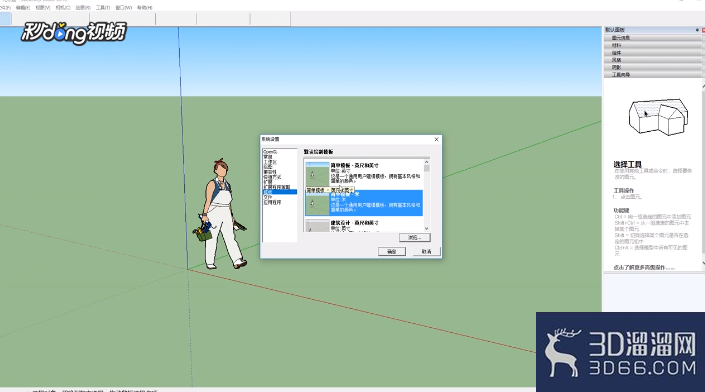Open the 视图(V) menu
The height and width of the screenshot is (392, 705).
(43, 8)
